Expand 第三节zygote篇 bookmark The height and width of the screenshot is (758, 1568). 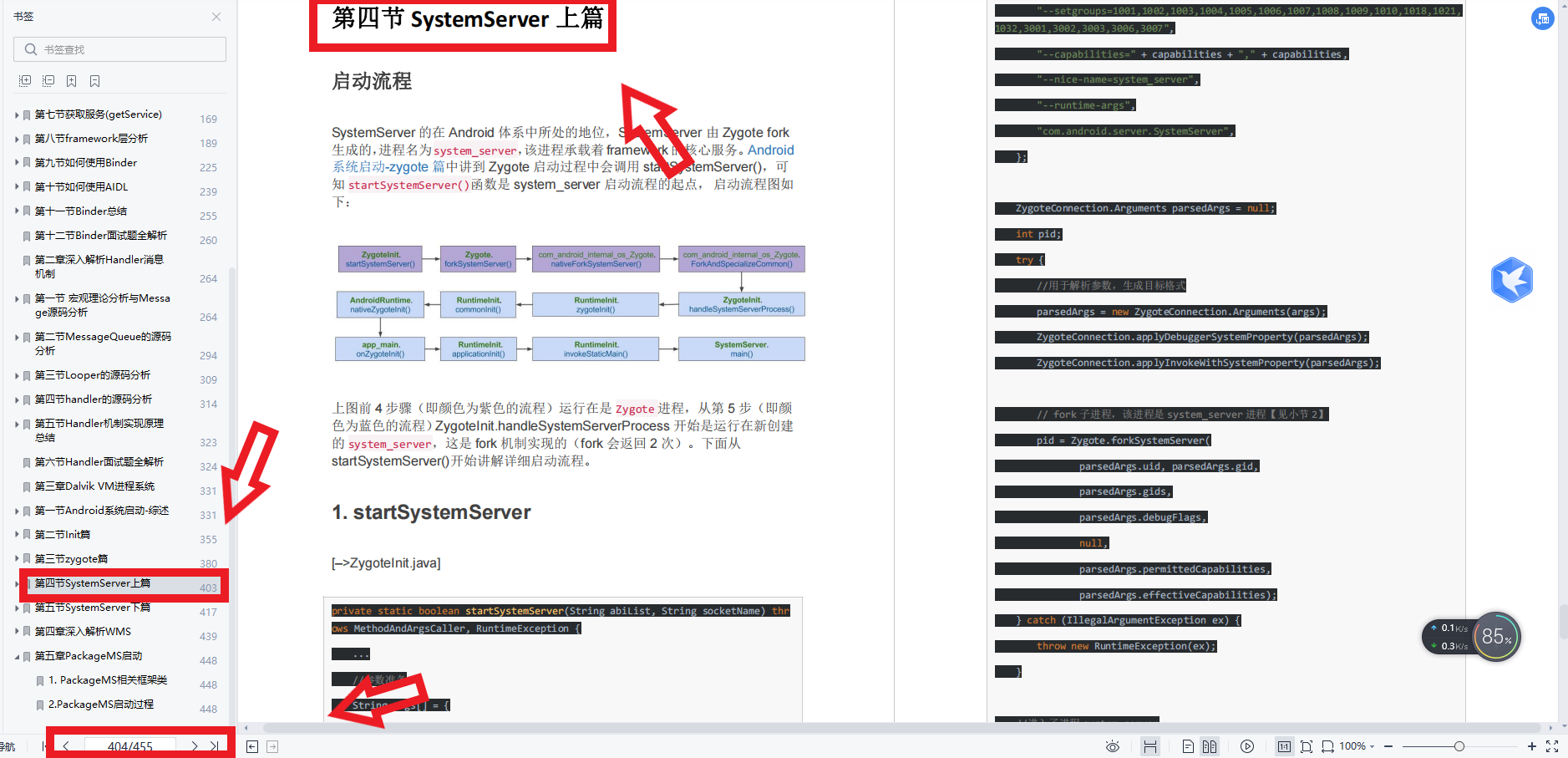[17, 560]
